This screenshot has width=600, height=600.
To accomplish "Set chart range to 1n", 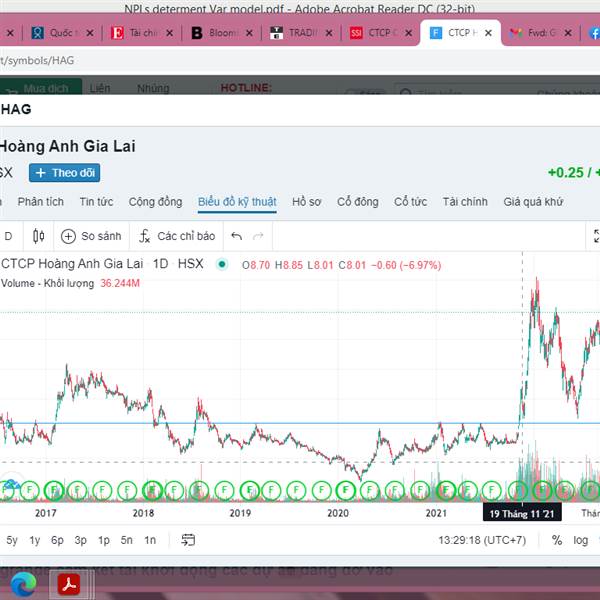I will point(150,540).
